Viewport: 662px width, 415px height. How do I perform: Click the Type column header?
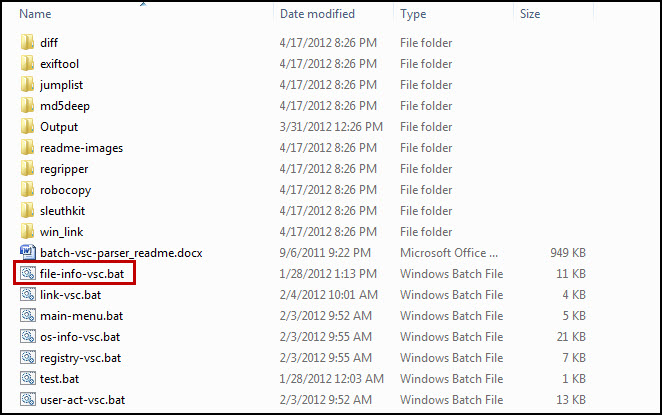pyautogui.click(x=413, y=15)
